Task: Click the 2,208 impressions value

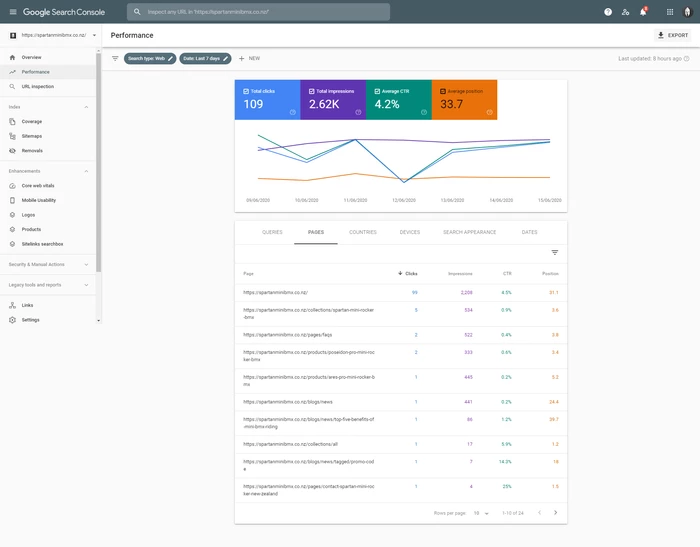Action: point(467,293)
